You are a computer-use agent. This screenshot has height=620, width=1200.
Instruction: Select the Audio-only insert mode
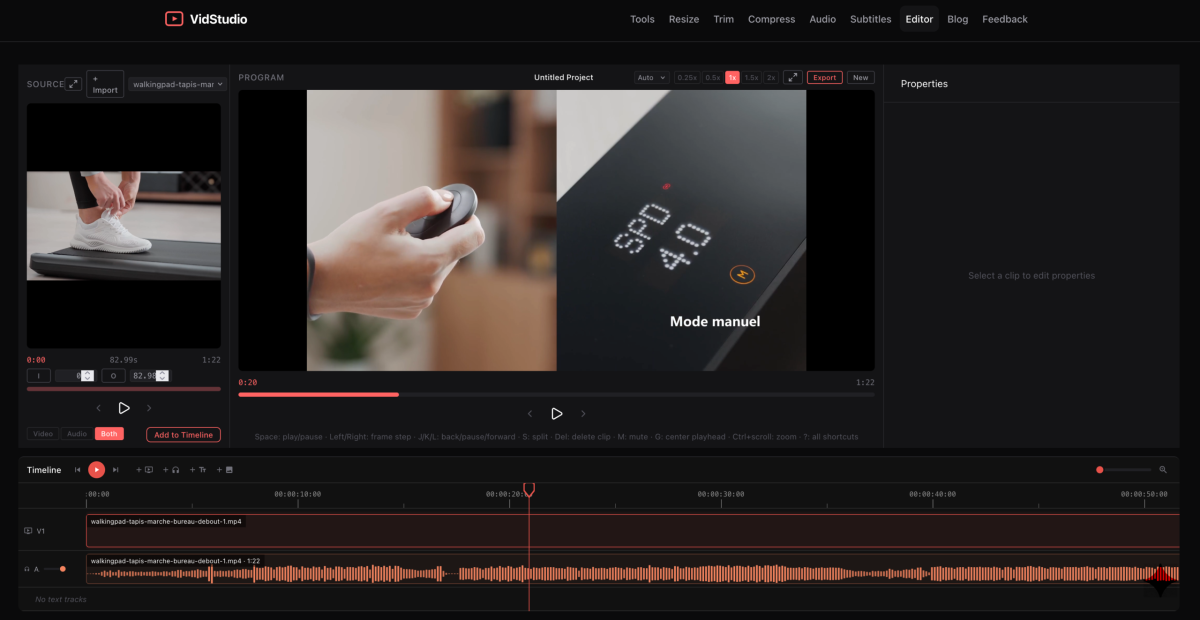point(76,434)
